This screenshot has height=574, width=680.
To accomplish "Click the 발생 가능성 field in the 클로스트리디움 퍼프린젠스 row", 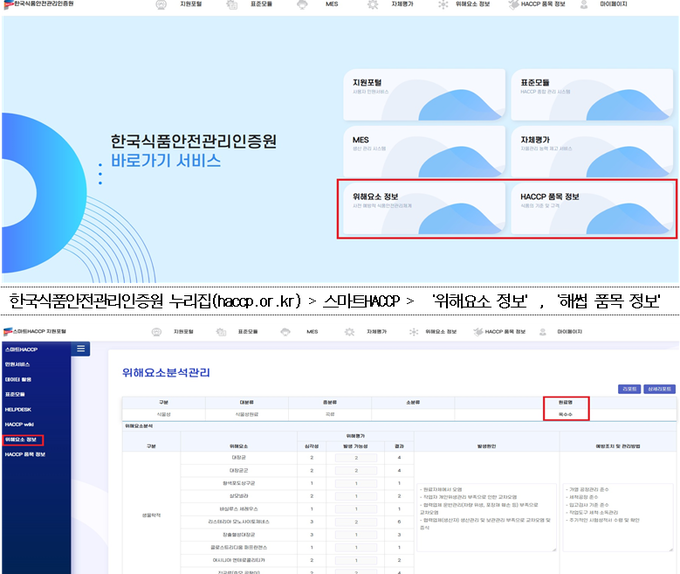I will (x=356, y=548).
